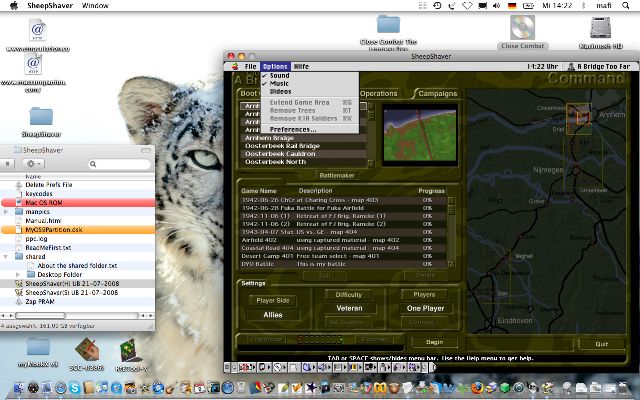
Task: Select Delete Prefs File in the Finder list
Action: (49, 184)
